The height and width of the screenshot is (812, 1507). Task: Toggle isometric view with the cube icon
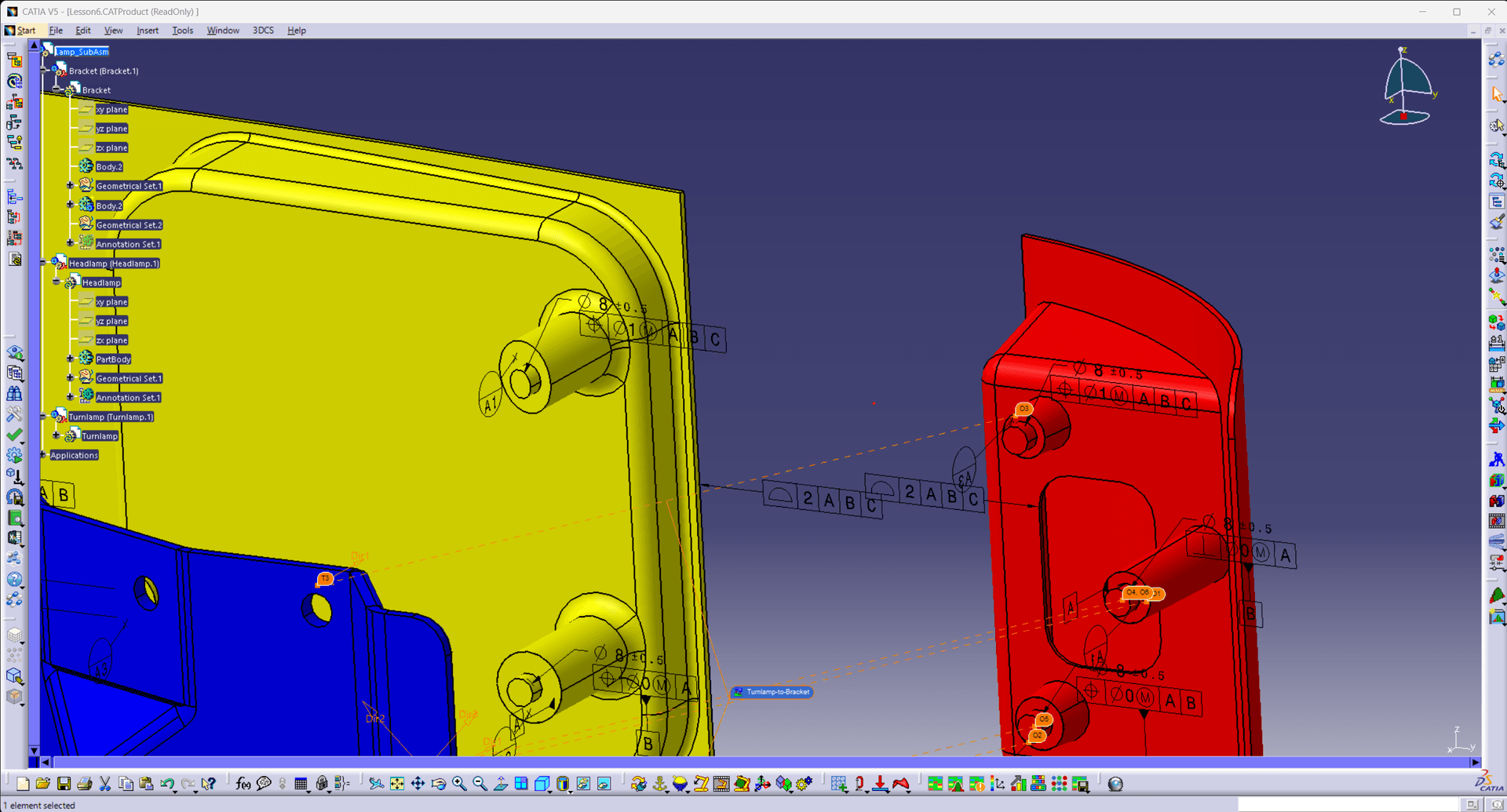[542, 783]
